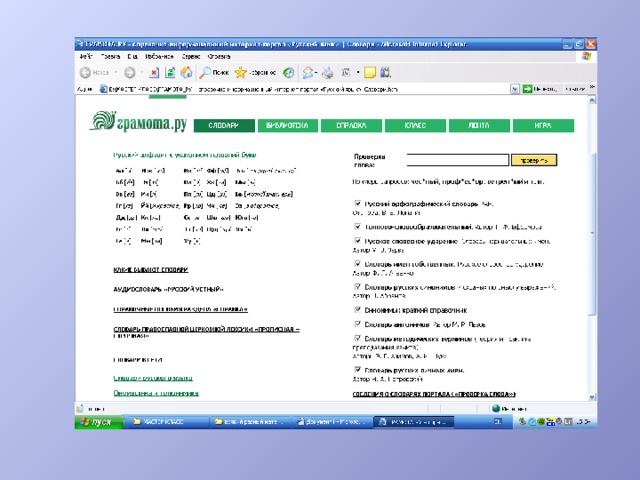Screen dimensions: 640x480
Task: Click the page scrollbar up arrow
Action: [592, 100]
